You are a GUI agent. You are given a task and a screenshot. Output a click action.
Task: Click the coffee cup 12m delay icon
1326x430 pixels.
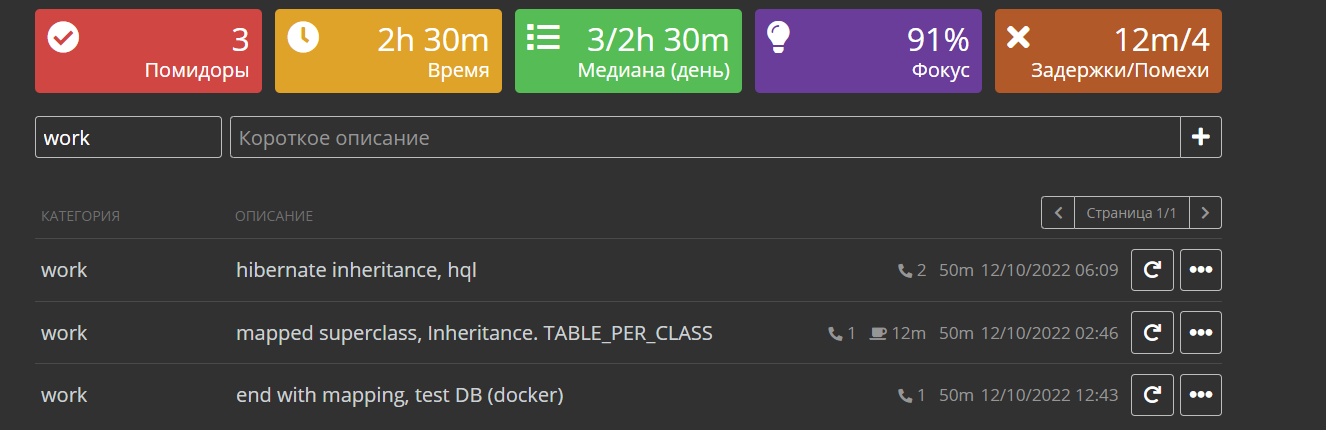(878, 334)
